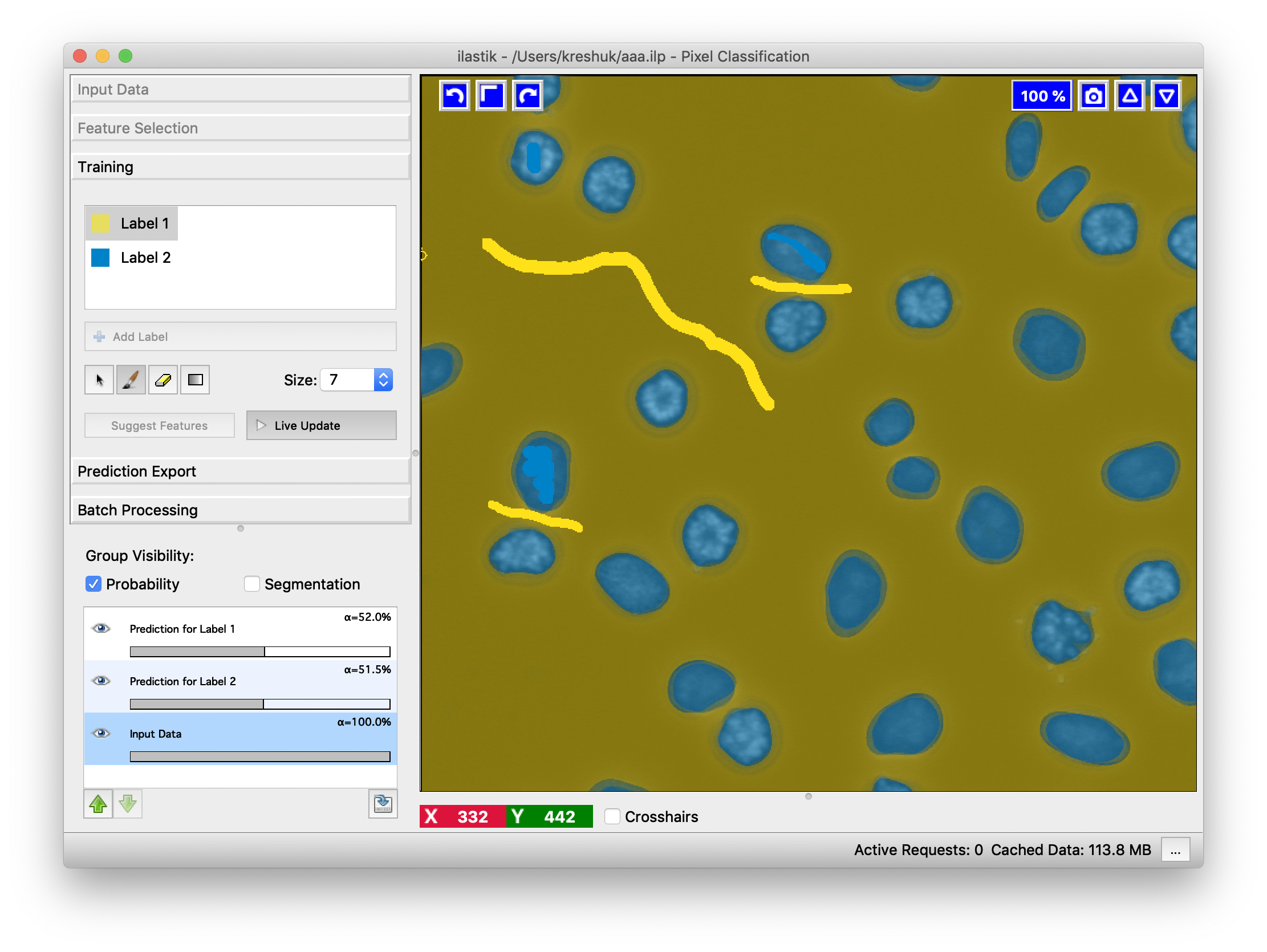Click the plus icon in Add Label
This screenshot has height=952, width=1267.
point(99,337)
